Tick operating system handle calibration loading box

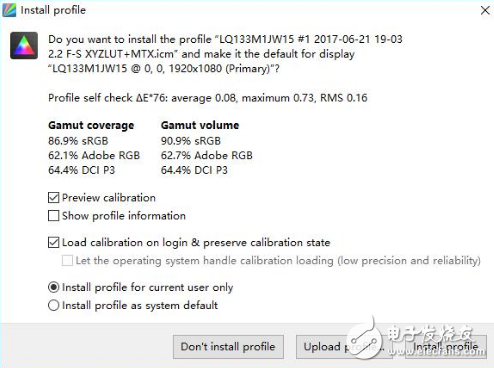coord(67,260)
